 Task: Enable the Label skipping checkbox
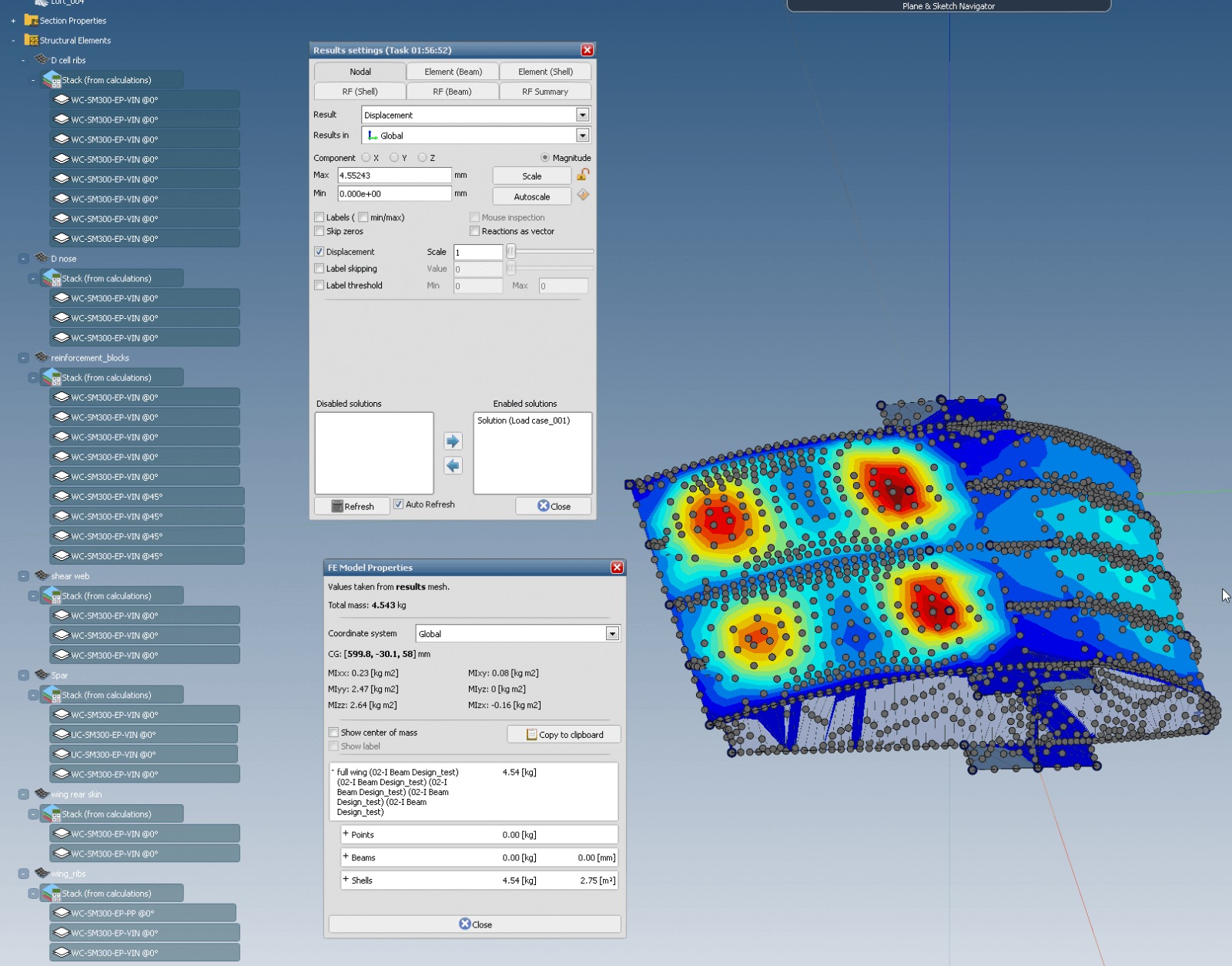point(319,269)
